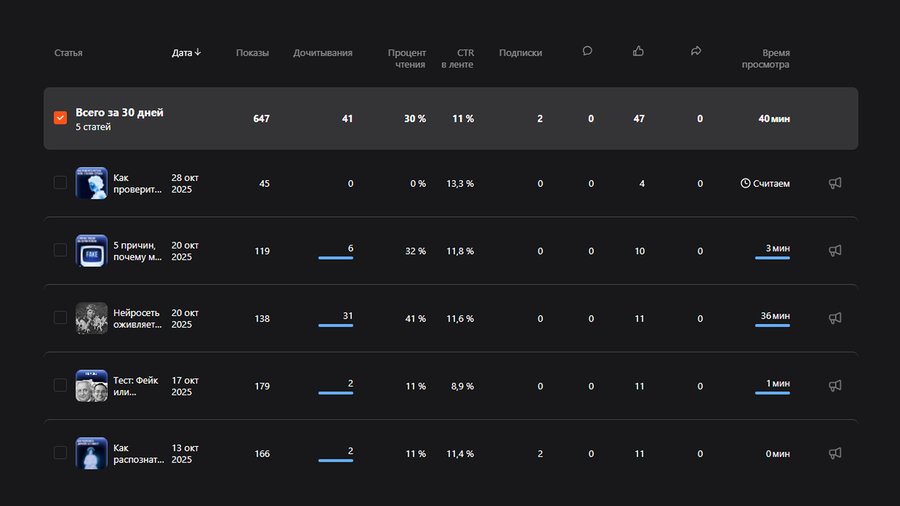The width and height of the screenshot is (900, 506).
Task: Sort the table by 'Дата' column
Action: (186, 52)
